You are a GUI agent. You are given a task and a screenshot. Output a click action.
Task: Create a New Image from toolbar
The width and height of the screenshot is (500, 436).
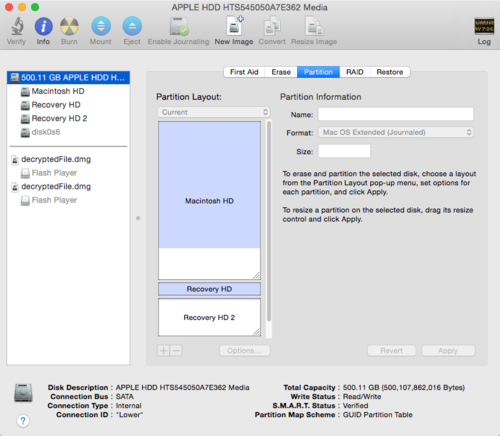click(234, 26)
